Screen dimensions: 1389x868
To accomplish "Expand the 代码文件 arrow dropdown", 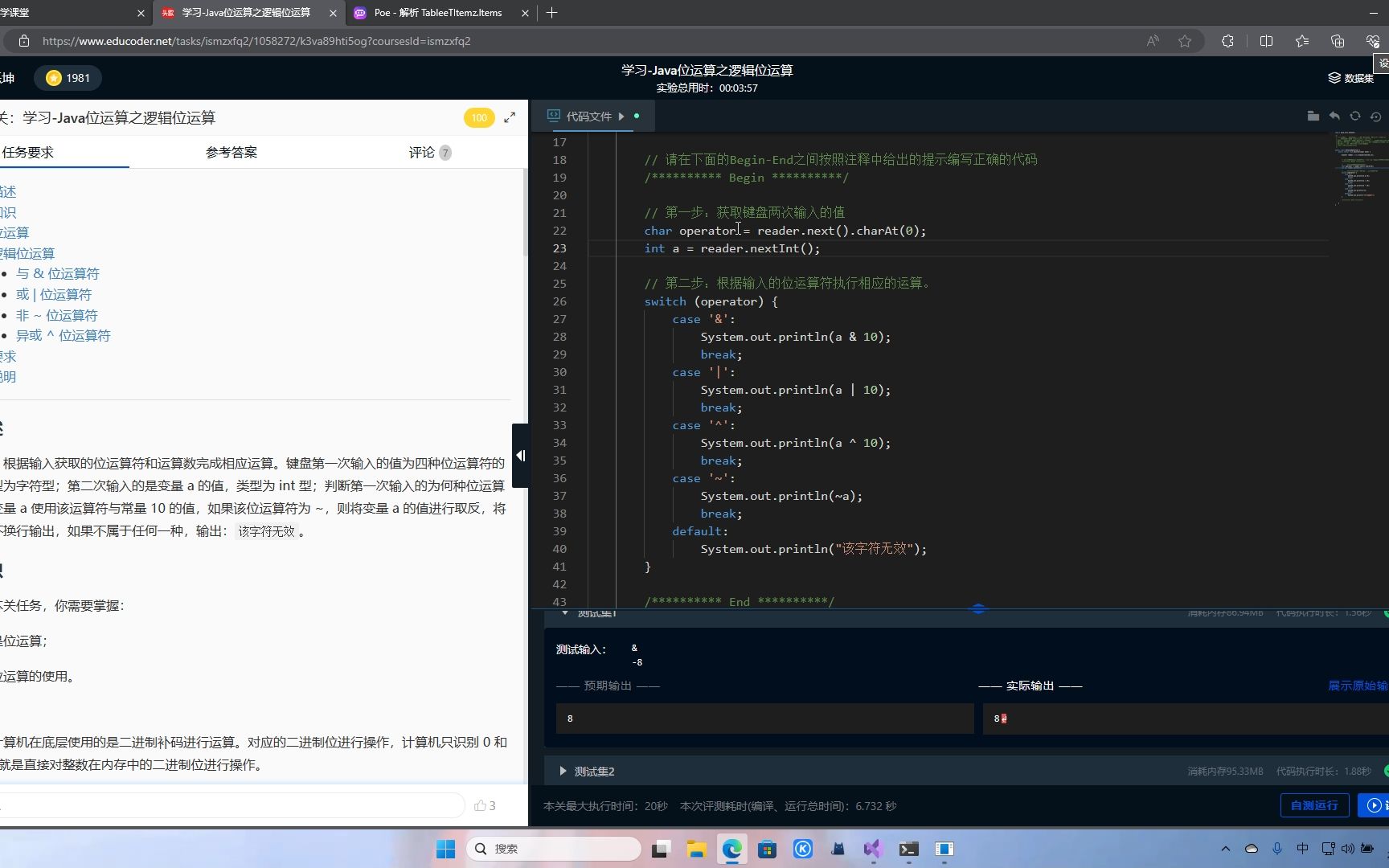I will pyautogui.click(x=621, y=117).
